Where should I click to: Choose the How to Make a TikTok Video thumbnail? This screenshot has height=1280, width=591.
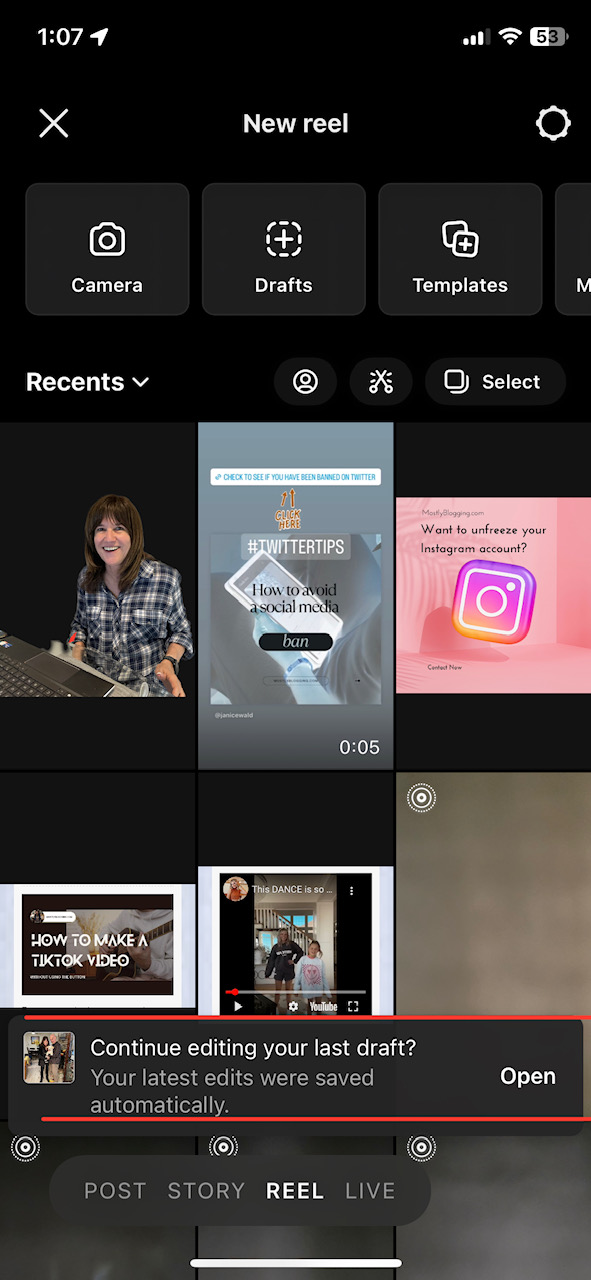pos(97,944)
